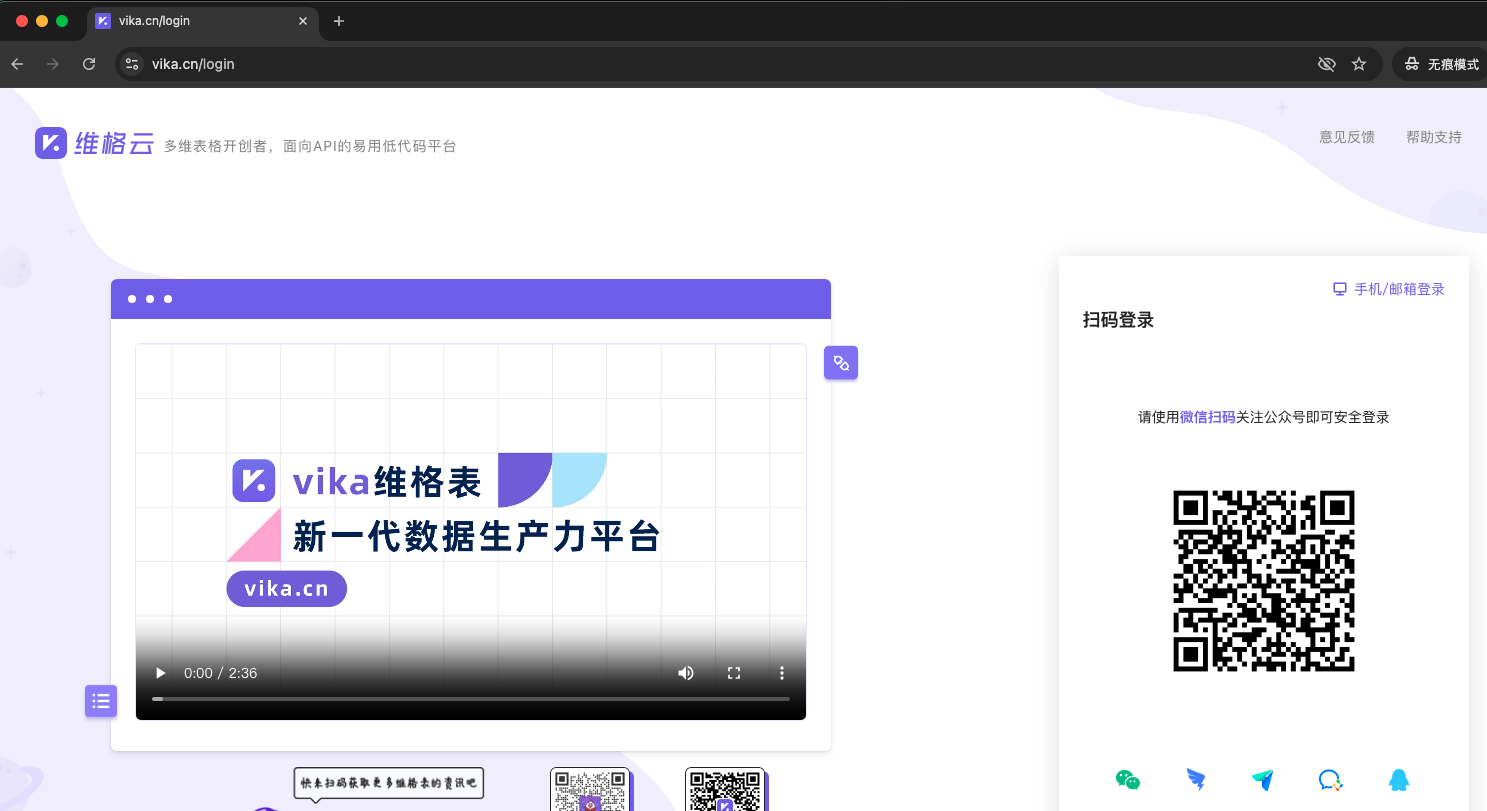Click the purple list icon left of the video

click(x=101, y=701)
